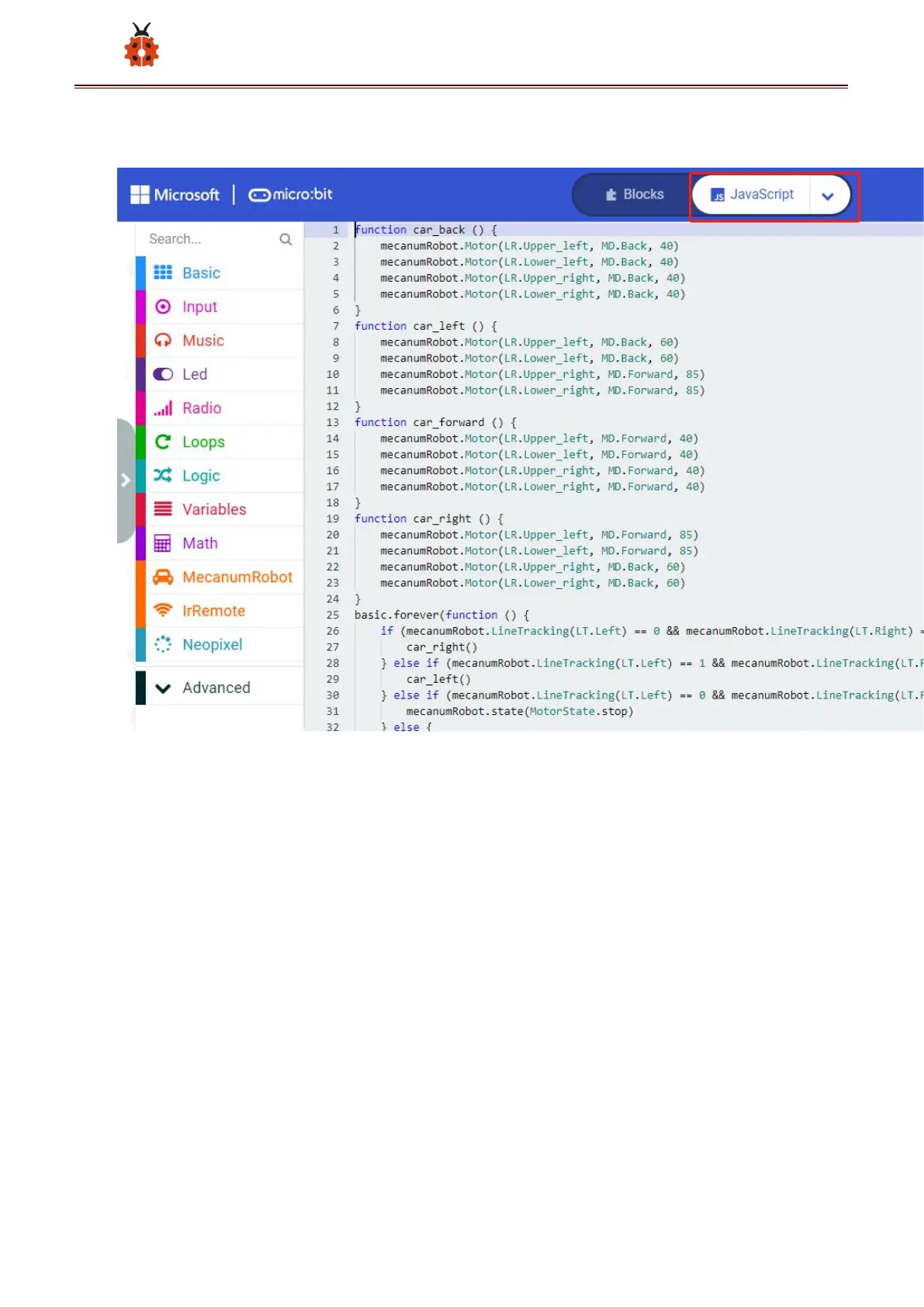Click the ladybug logo in page header
Image resolution: width=924 pixels, height=1307 pixels.
141,44
